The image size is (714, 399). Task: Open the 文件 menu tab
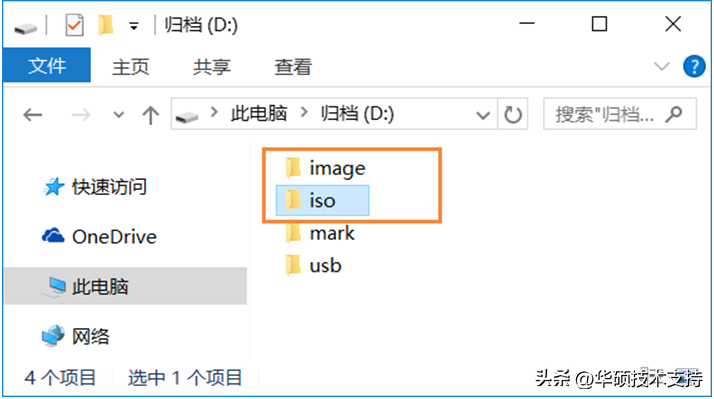click(47, 65)
